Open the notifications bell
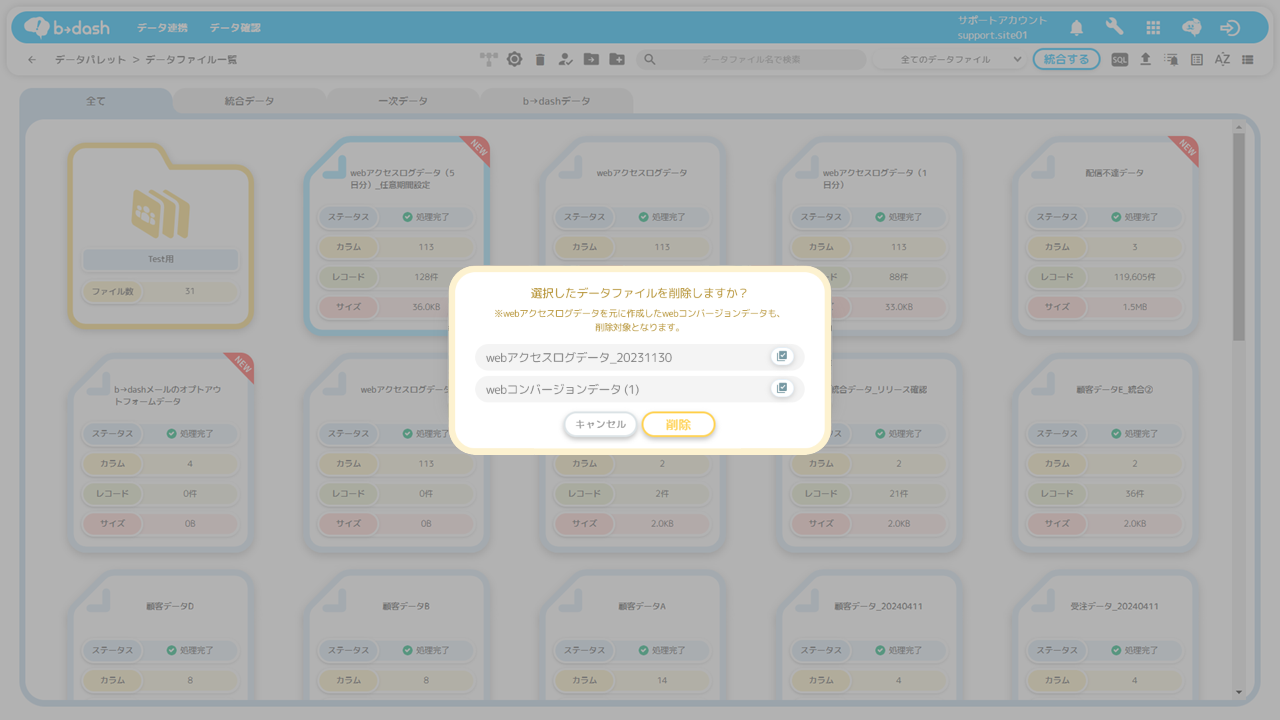 tap(1077, 28)
